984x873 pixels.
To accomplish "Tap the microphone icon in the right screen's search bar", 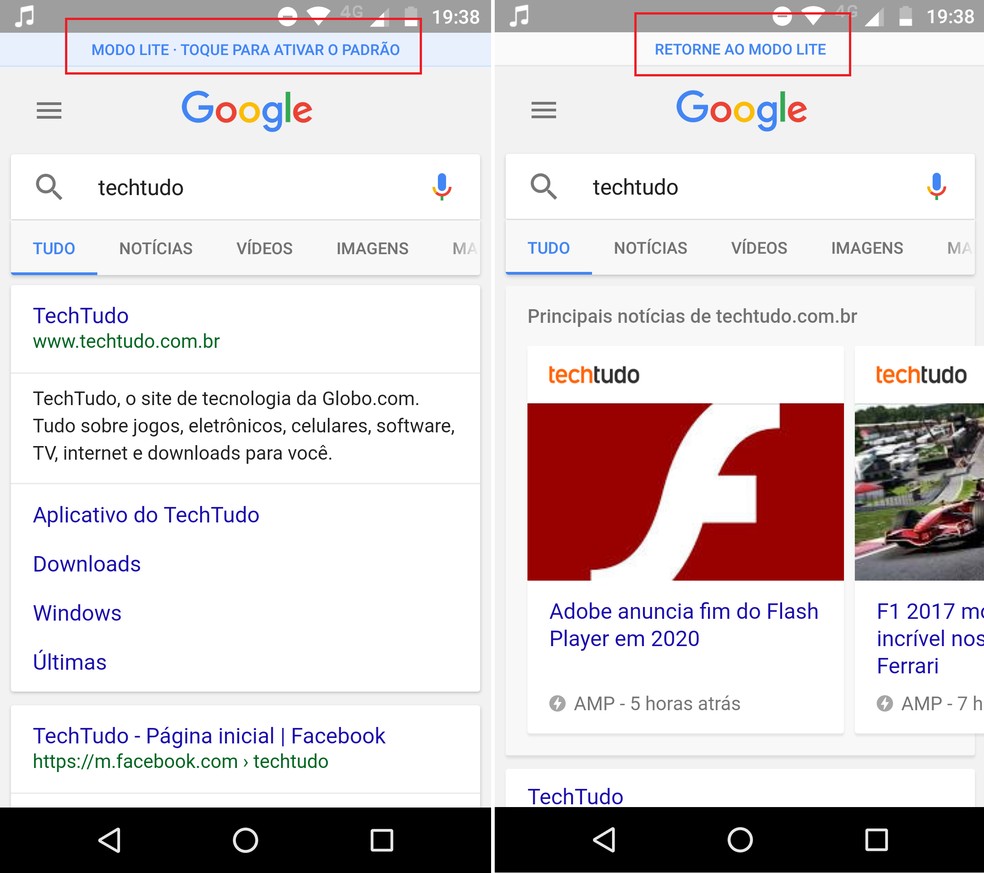I will (936, 186).
